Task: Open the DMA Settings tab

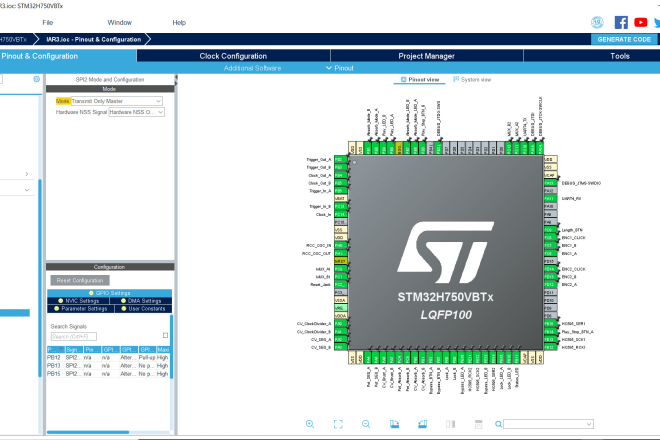Action: click(141, 301)
